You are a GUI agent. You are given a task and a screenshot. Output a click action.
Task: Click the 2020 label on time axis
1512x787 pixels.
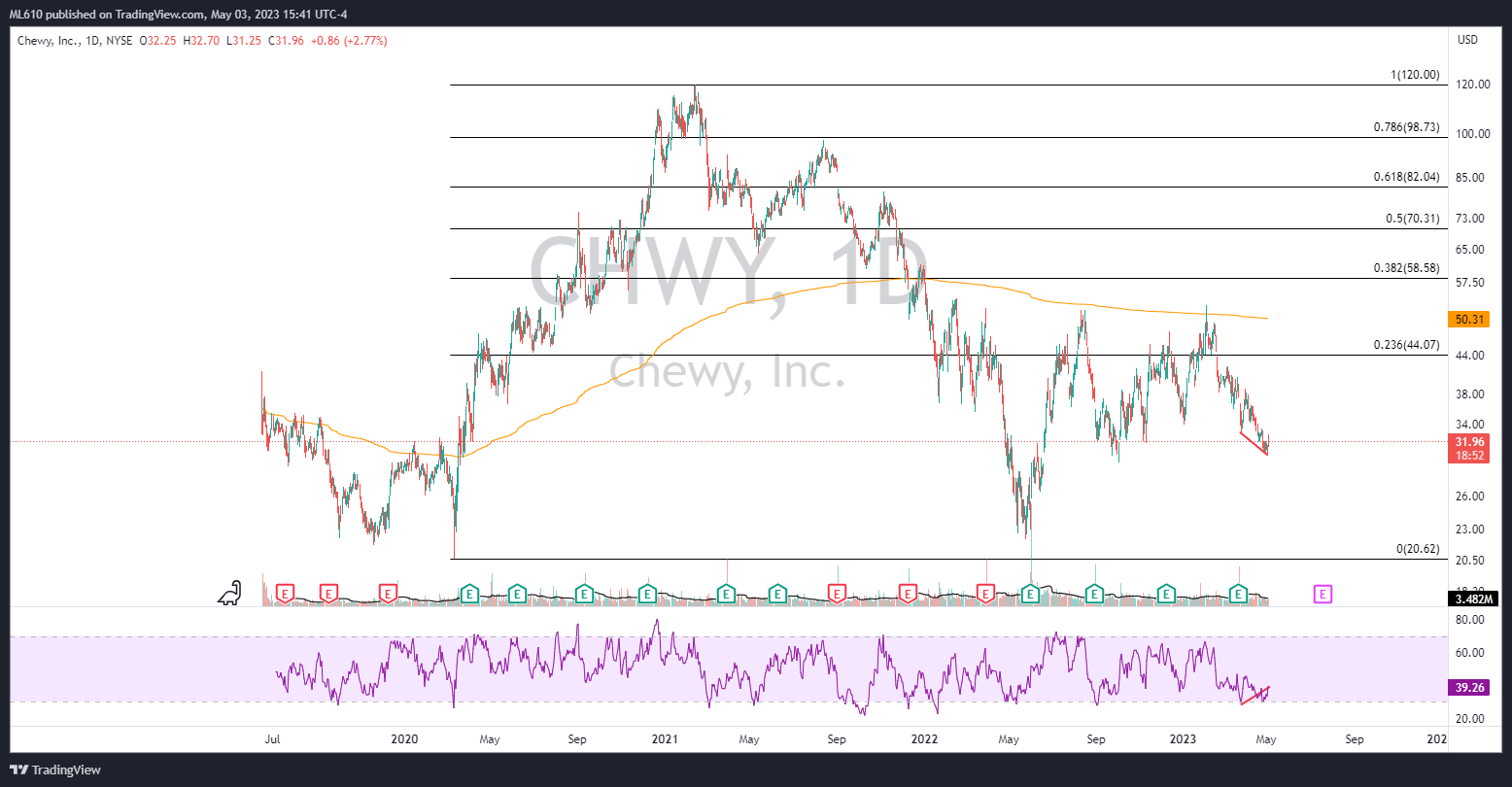pos(404,739)
